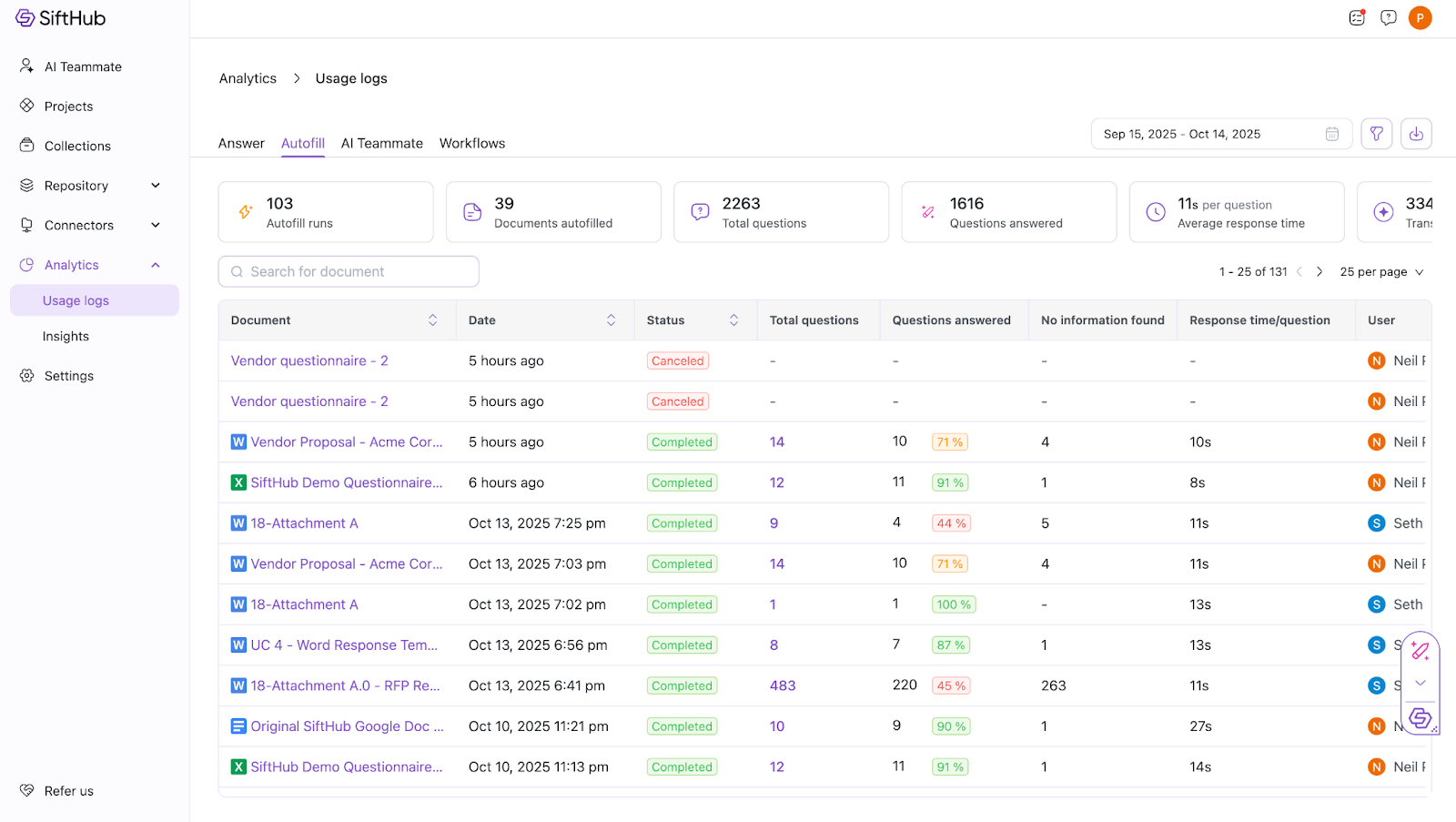
Task: Click the help chat icon in header
Action: point(1388,17)
